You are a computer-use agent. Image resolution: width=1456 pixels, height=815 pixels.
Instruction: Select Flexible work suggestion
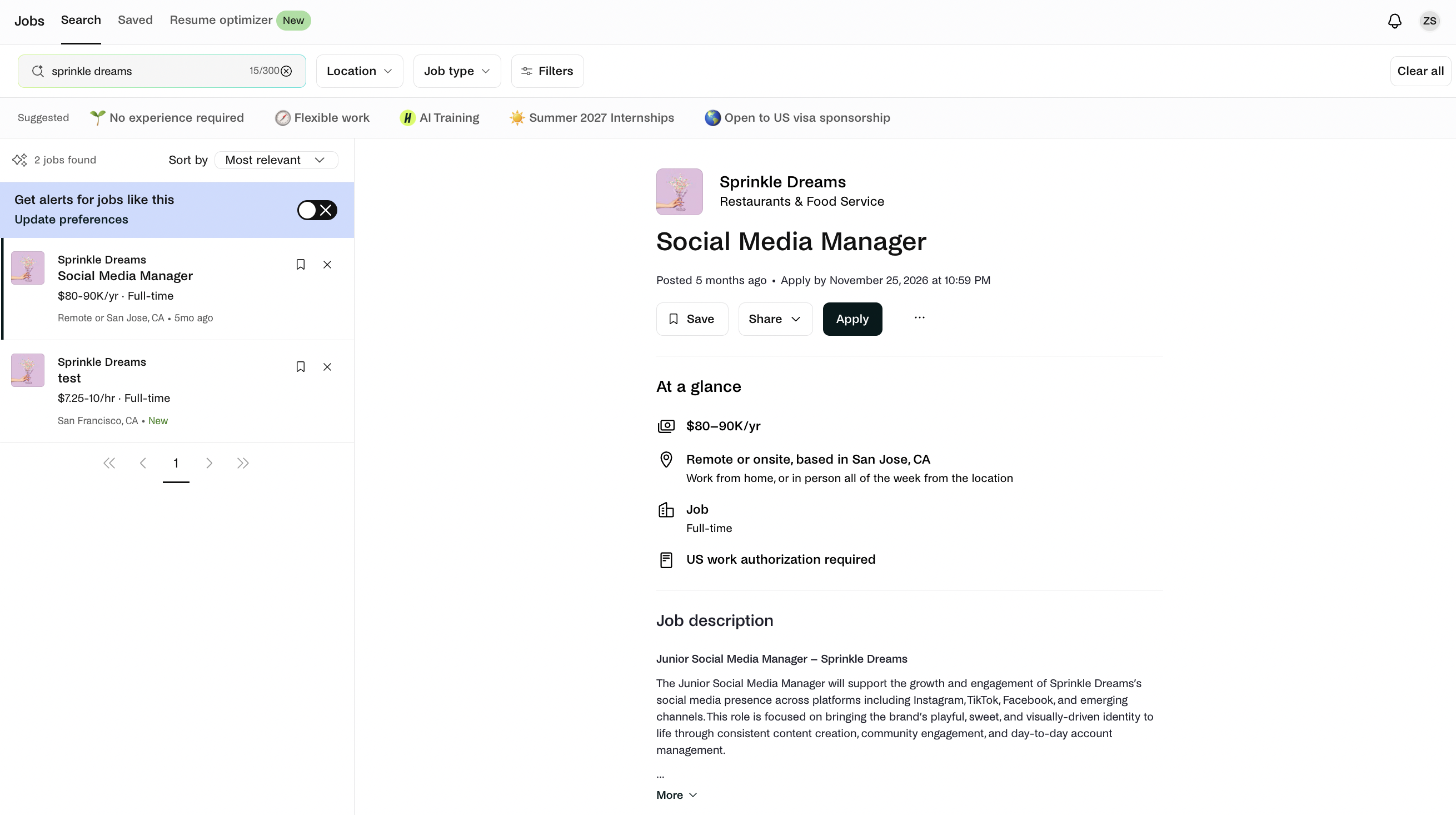tap(322, 118)
